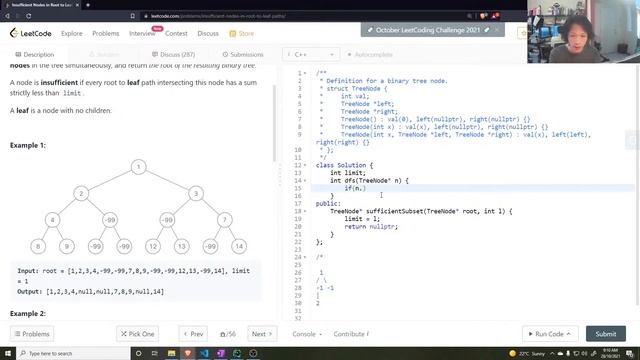The image size is (640, 360).
Task: Click the tree diagram in Example 1
Action: point(139,207)
